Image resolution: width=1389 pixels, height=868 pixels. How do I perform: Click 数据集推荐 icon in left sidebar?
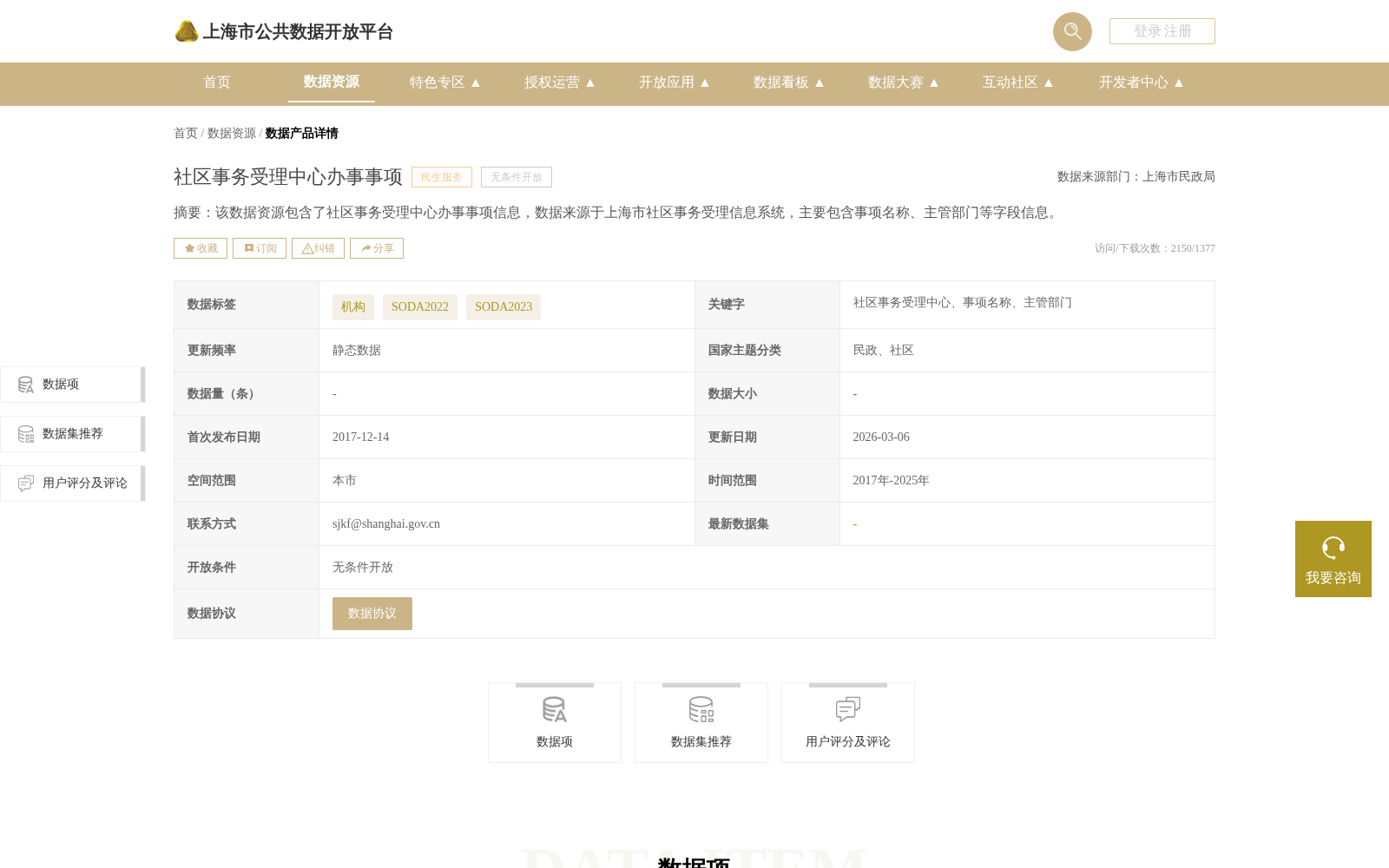pos(26,434)
